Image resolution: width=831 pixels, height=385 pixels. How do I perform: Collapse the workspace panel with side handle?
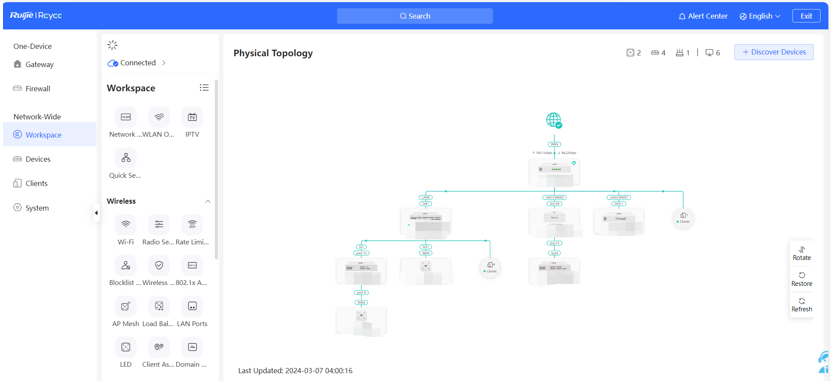pos(96,213)
